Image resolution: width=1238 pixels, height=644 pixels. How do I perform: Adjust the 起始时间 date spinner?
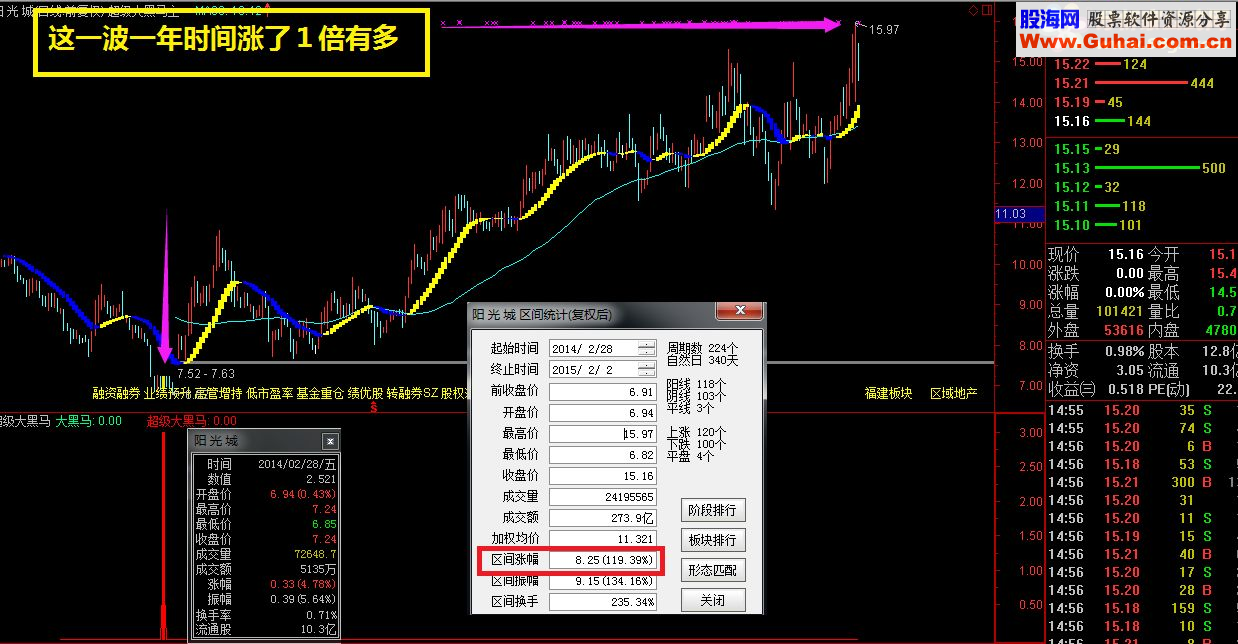(647, 348)
